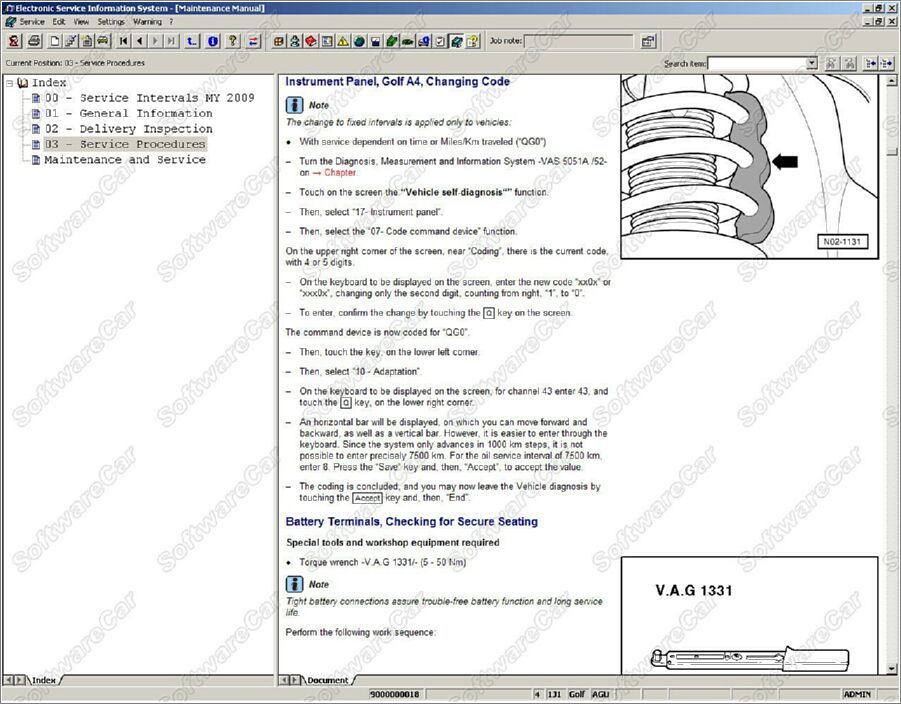
Task: Switch to the Document tab at bottom
Action: click(x=327, y=680)
